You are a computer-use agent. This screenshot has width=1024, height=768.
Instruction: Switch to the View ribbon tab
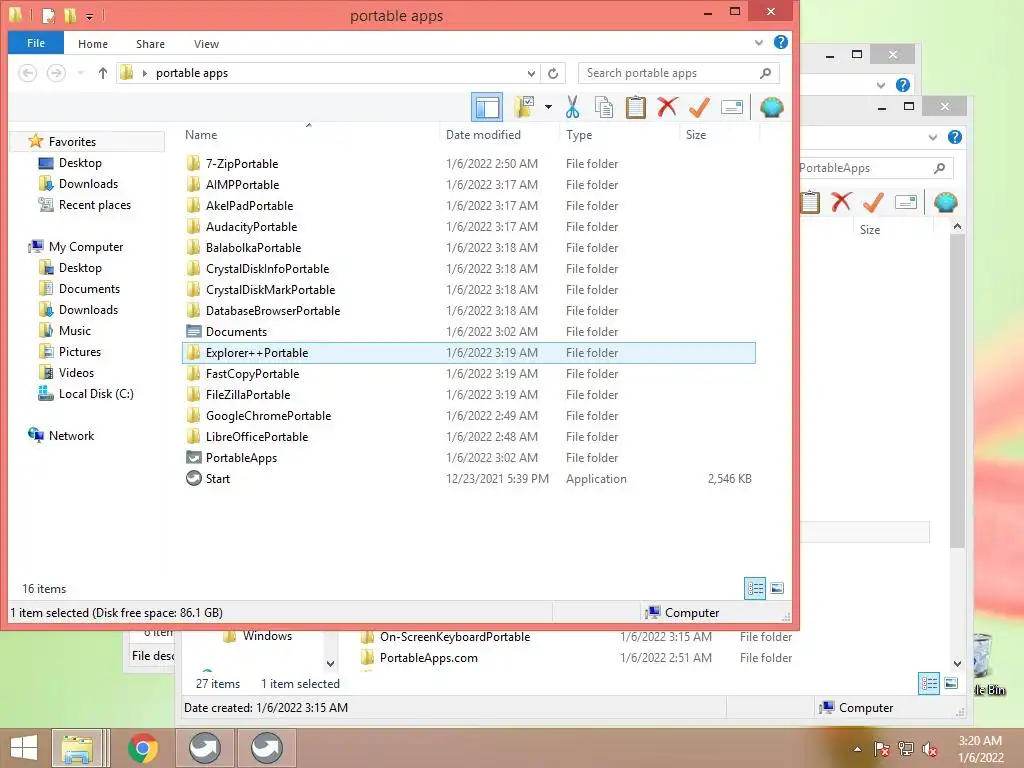206,44
